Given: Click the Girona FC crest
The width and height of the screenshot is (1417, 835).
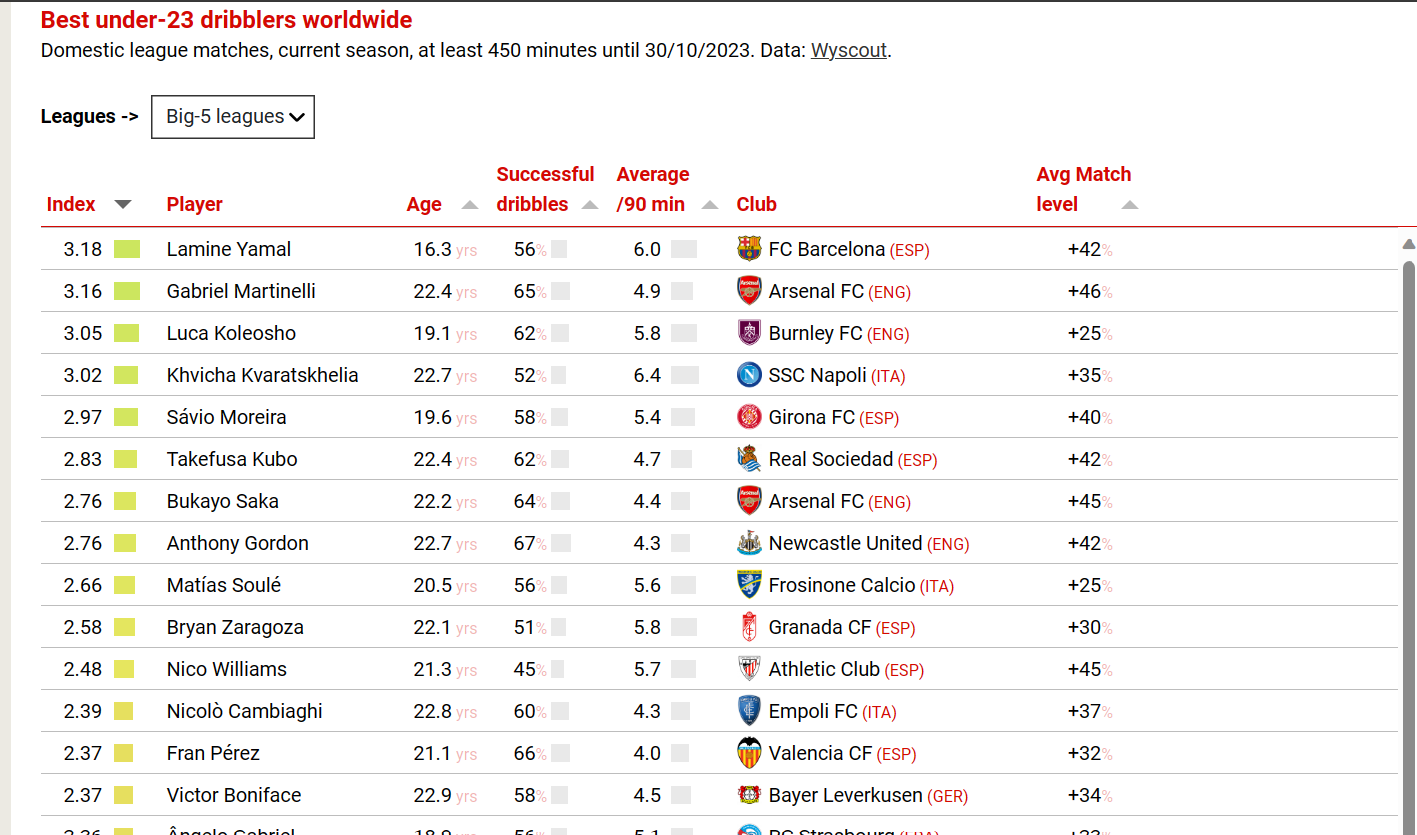Looking at the screenshot, I should [x=748, y=417].
